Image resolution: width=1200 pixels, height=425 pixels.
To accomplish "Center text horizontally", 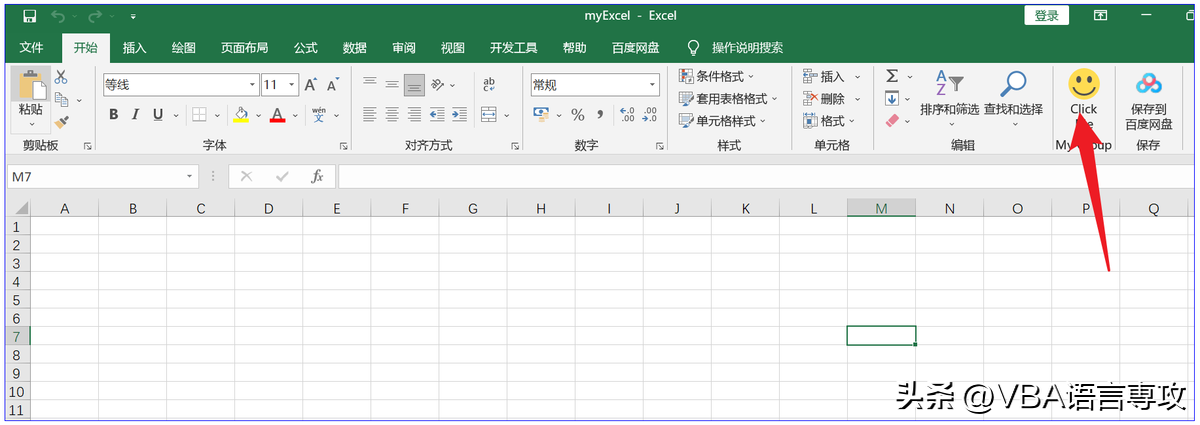I will tap(392, 115).
